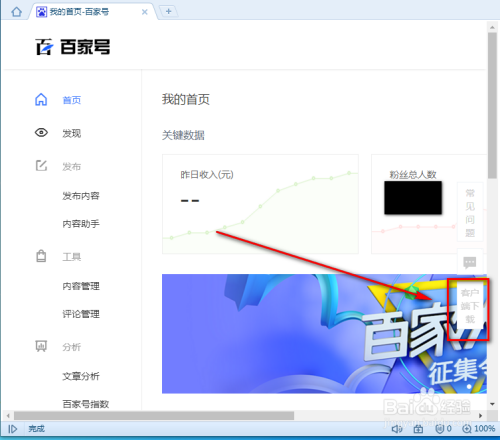Click the chat bubble feedback icon
Screen dimensions: 500x440
pyautogui.click(x=470, y=262)
